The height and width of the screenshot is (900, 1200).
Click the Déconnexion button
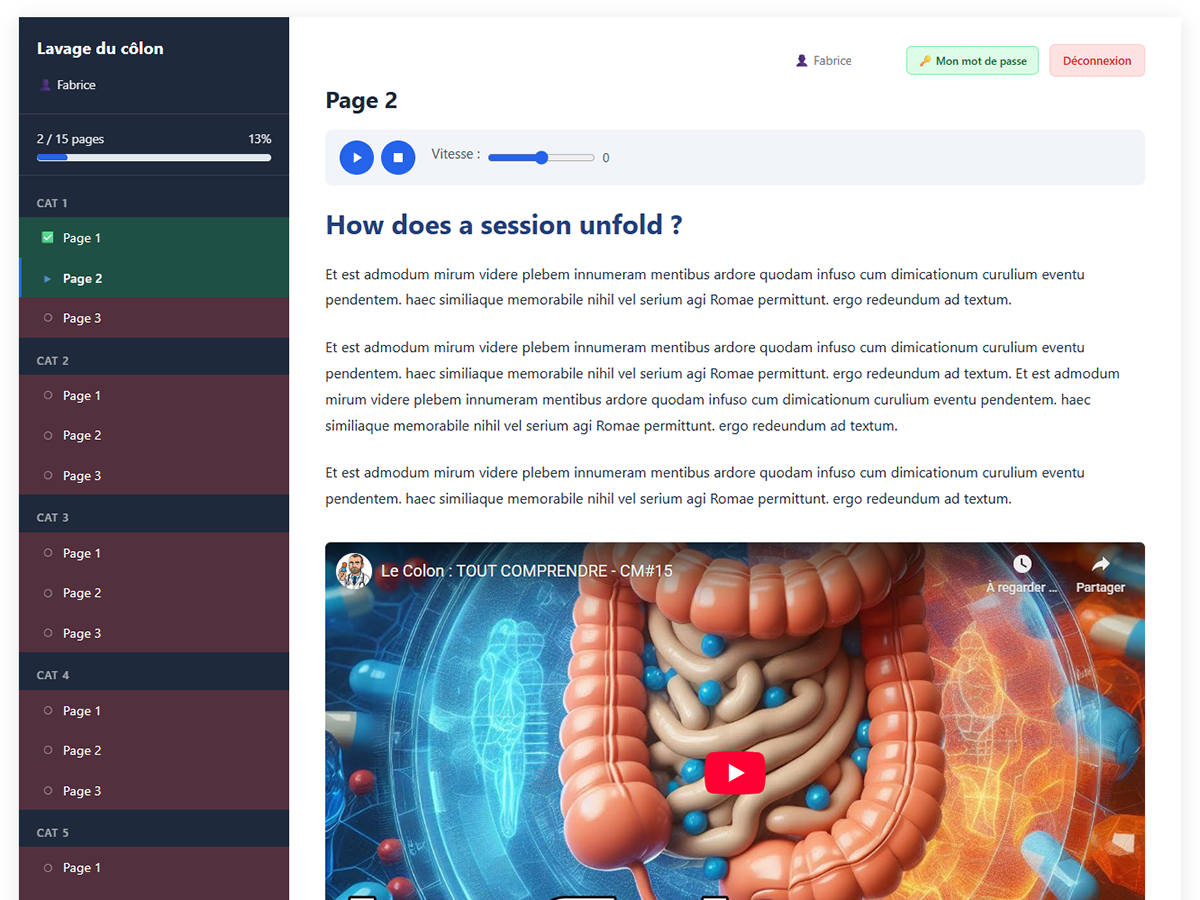1096,61
